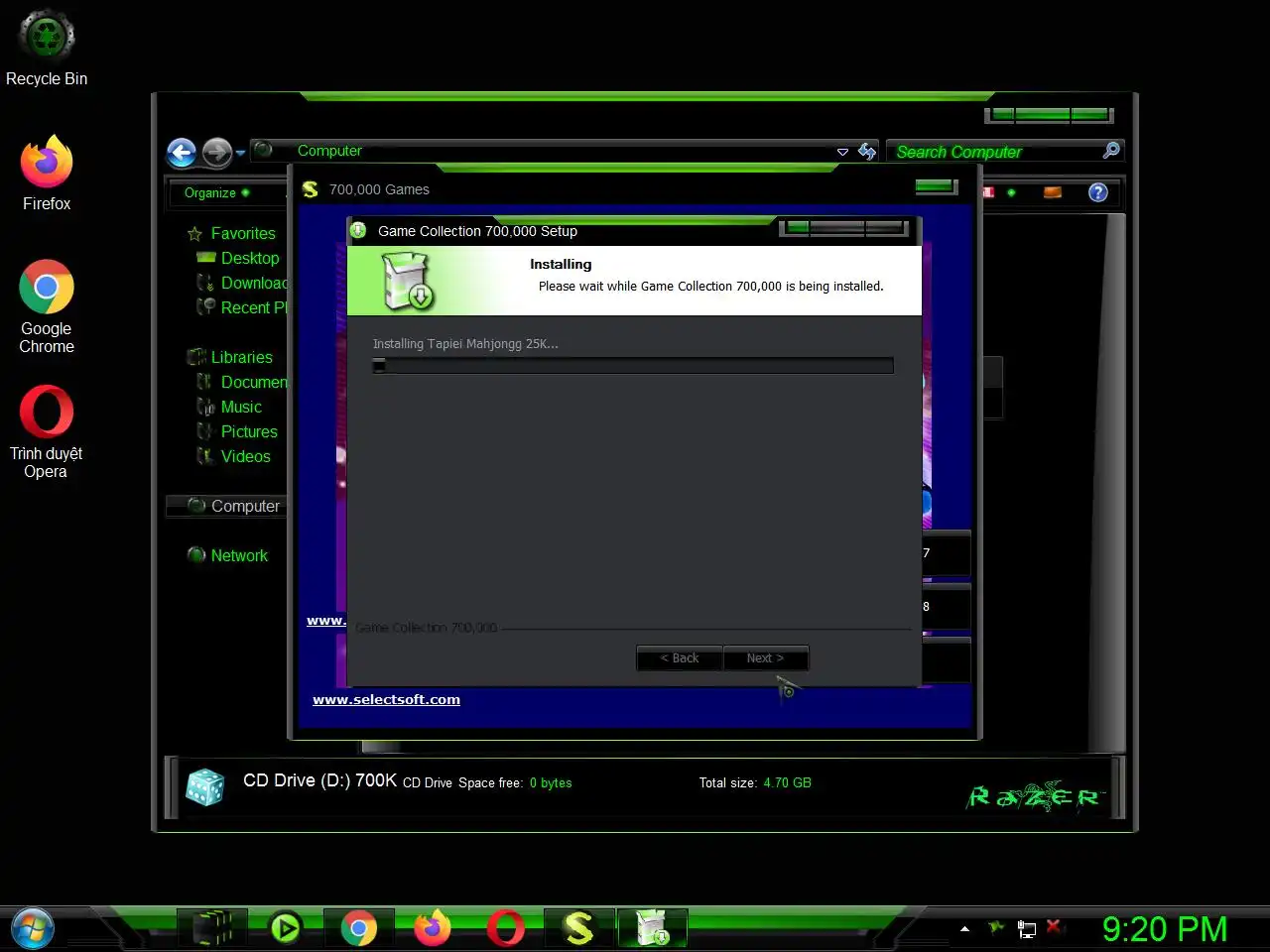Click the installation progress bar
Image resolution: width=1270 pixels, height=952 pixels.
[x=633, y=366]
